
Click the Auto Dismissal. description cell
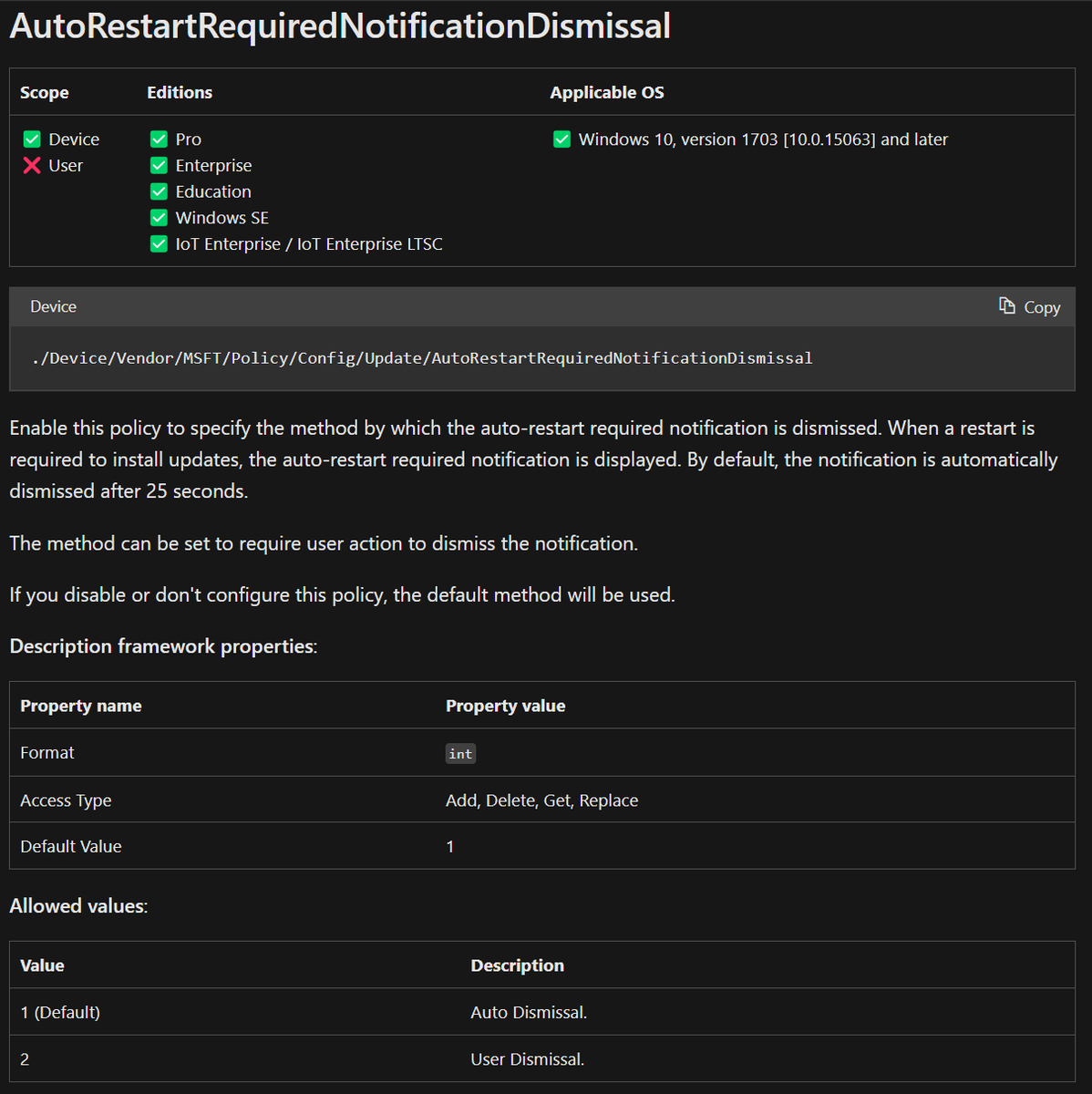(x=529, y=1012)
